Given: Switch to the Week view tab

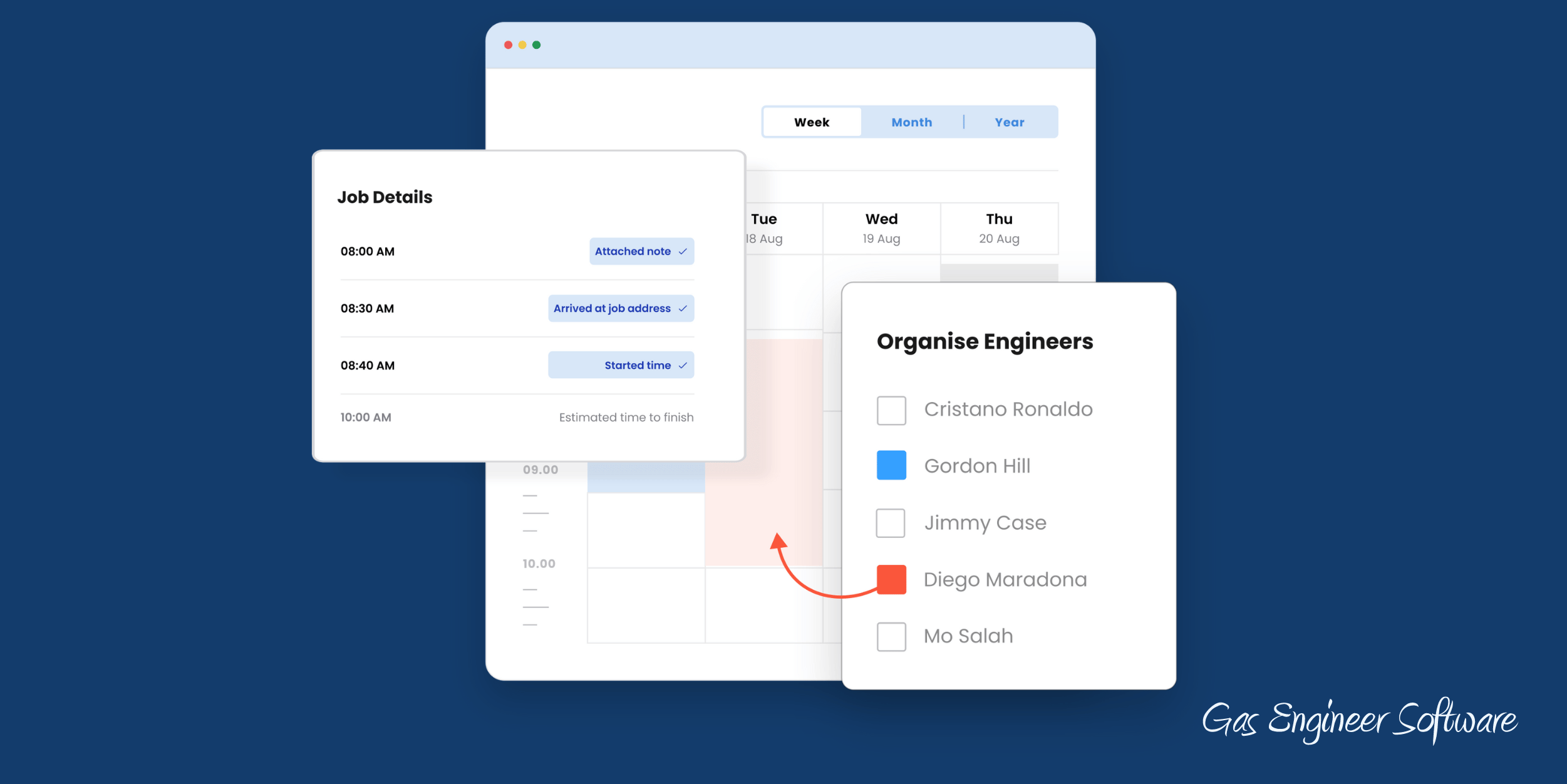Looking at the screenshot, I should 812,123.
